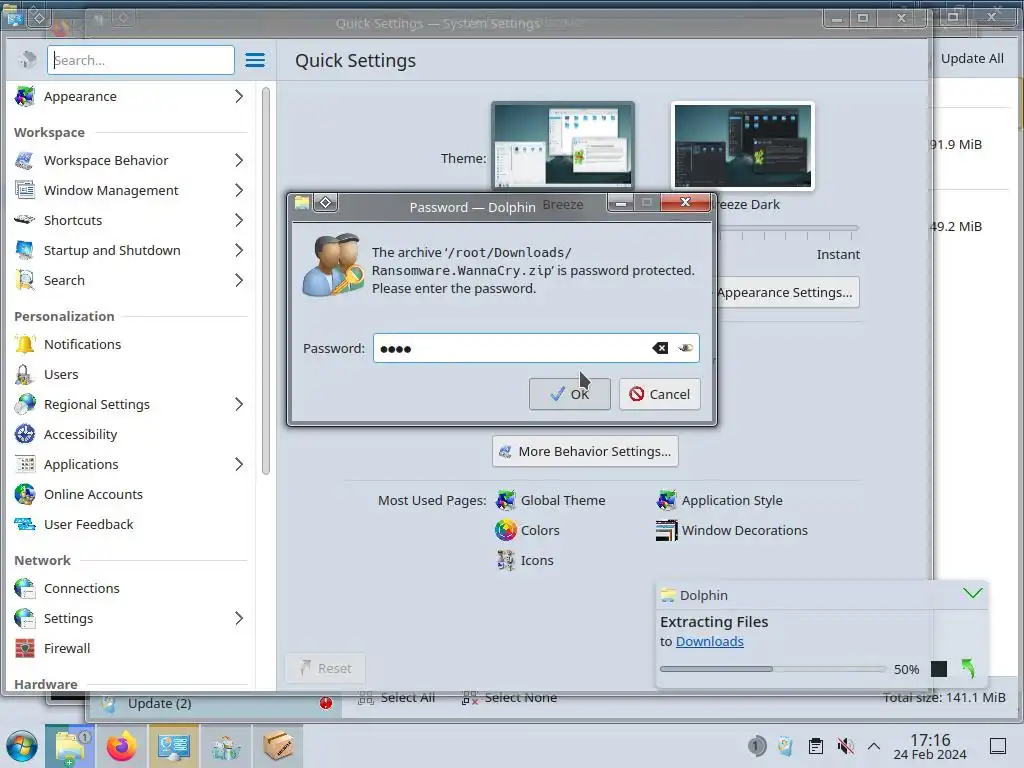Open Global Theme from Most Used Pages
Screen dimensions: 1024x768
[551, 501]
